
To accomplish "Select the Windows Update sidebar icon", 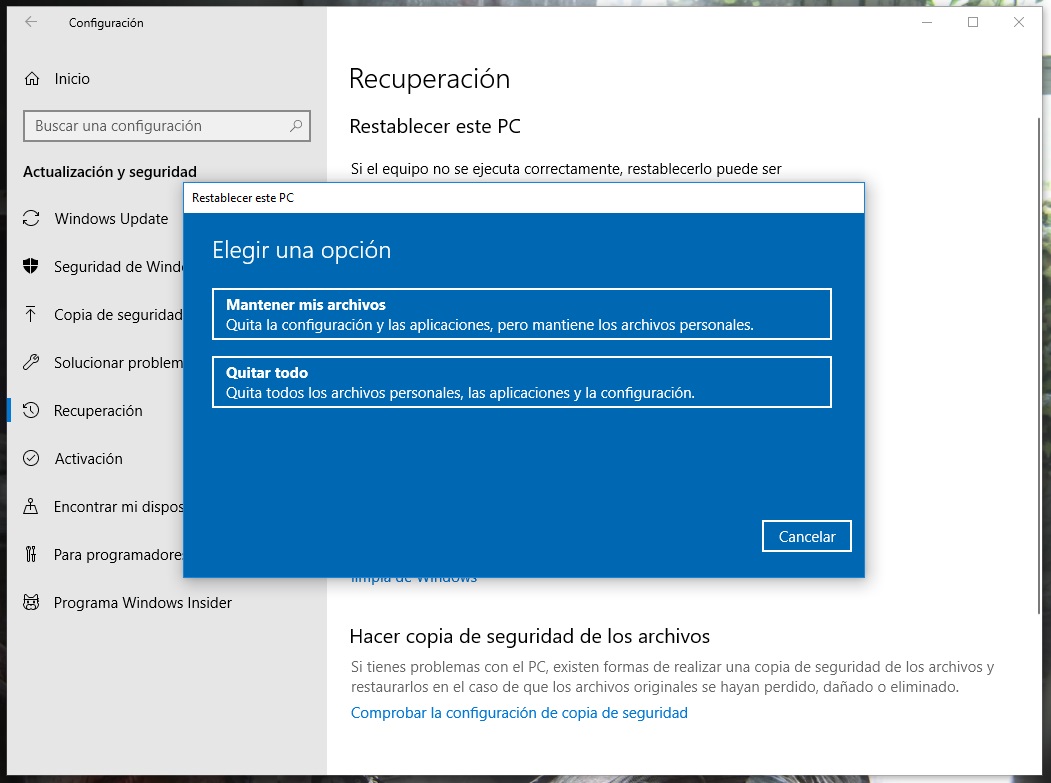I will coord(32,218).
